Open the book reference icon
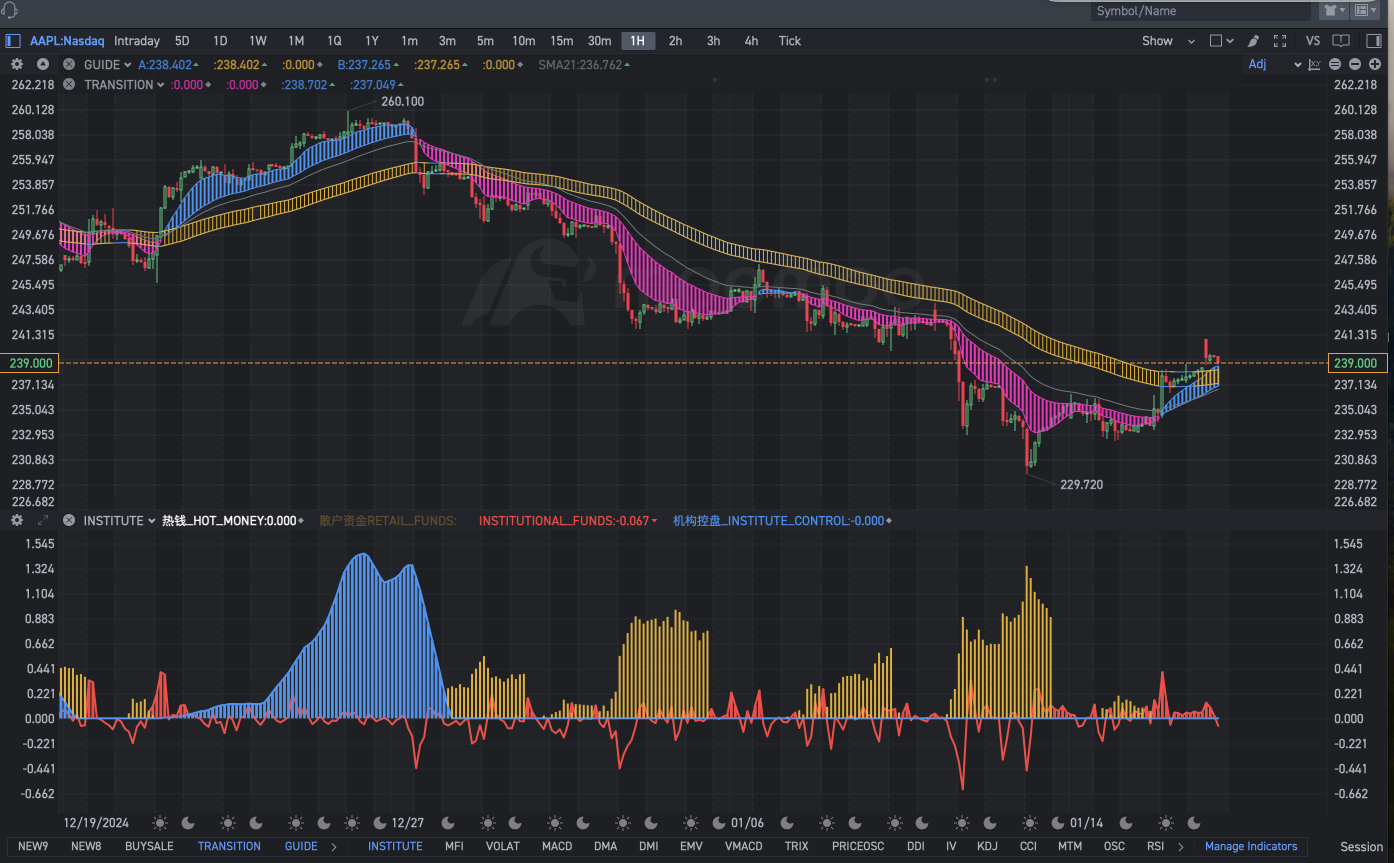This screenshot has height=863, width=1394. pos(1341,41)
